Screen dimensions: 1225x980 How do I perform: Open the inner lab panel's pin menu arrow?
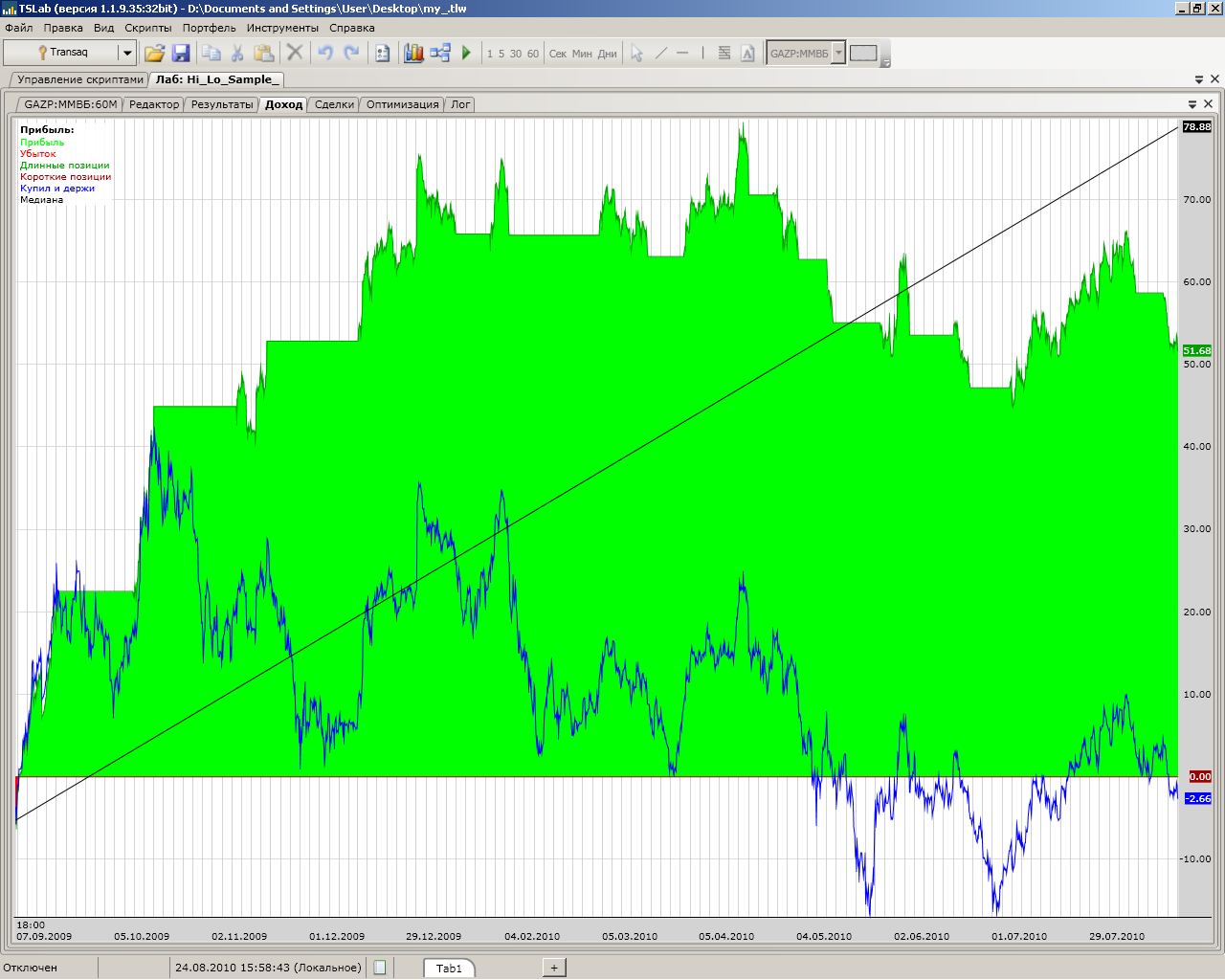(x=1192, y=104)
